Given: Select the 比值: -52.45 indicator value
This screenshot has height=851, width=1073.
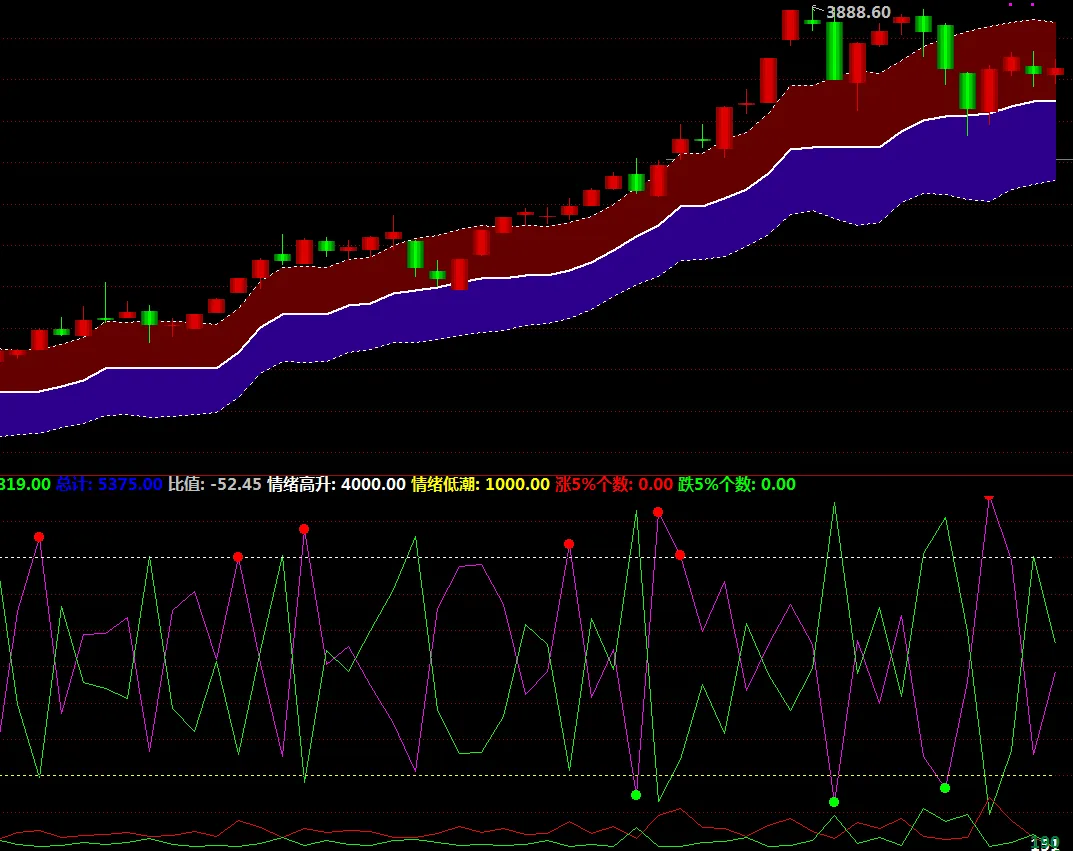Looking at the screenshot, I should [215, 484].
